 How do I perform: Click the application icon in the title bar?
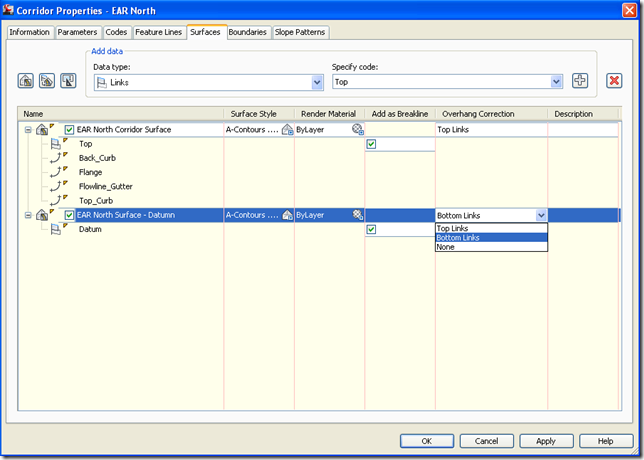tap(8, 10)
